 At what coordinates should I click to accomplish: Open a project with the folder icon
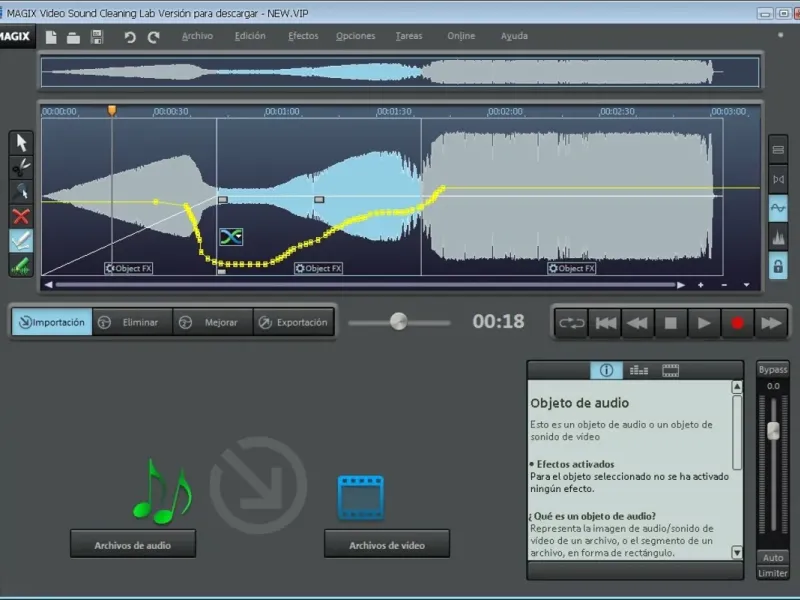[x=73, y=37]
